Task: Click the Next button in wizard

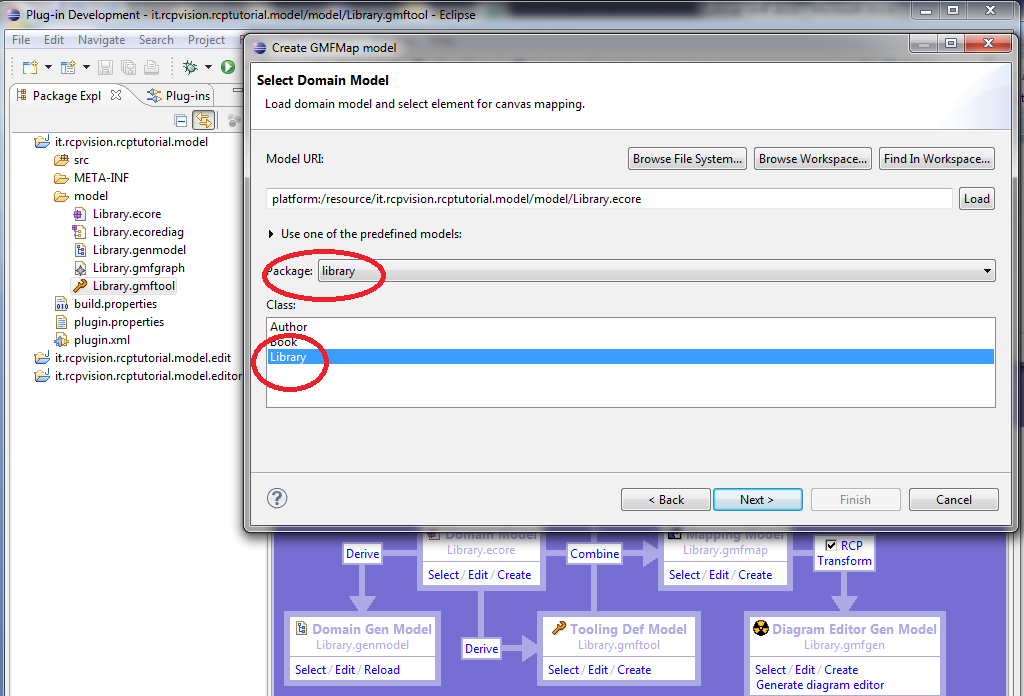Action: point(758,499)
